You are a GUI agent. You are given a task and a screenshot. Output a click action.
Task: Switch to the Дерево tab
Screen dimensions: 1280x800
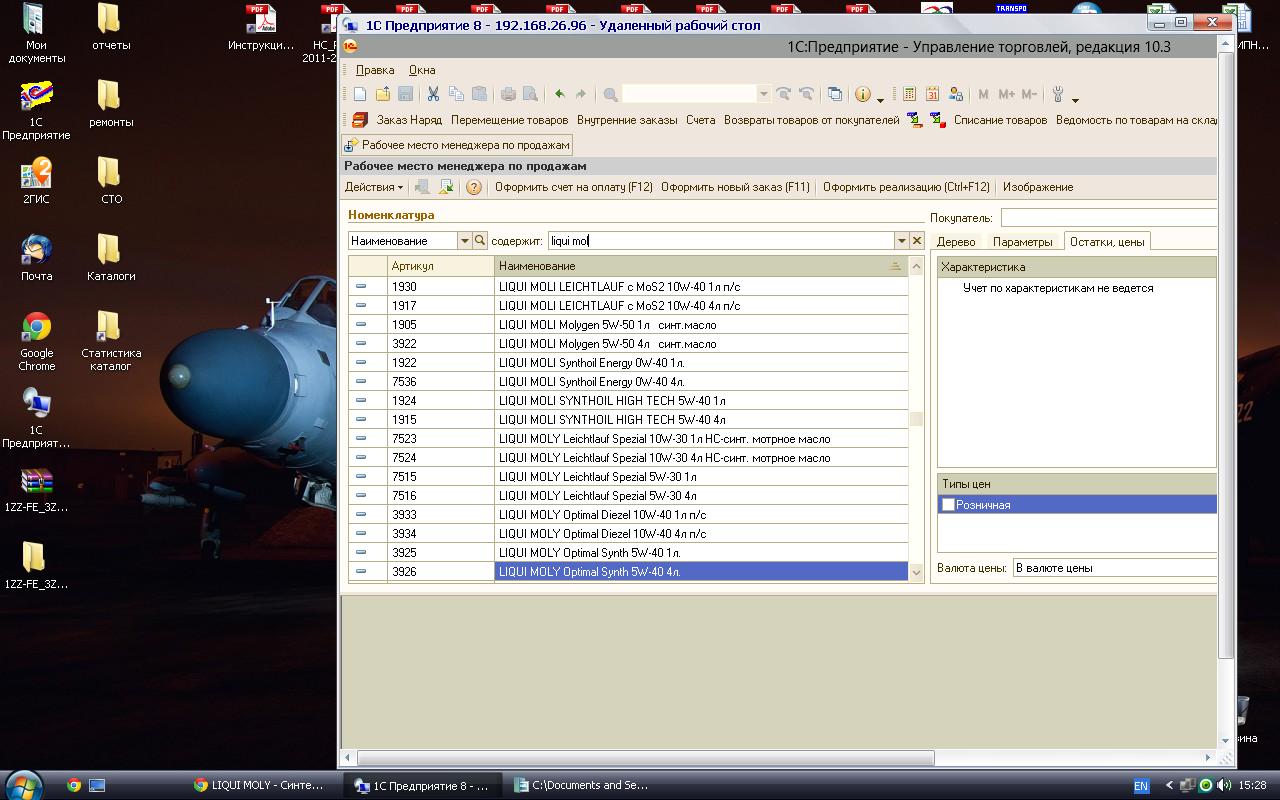(956, 242)
